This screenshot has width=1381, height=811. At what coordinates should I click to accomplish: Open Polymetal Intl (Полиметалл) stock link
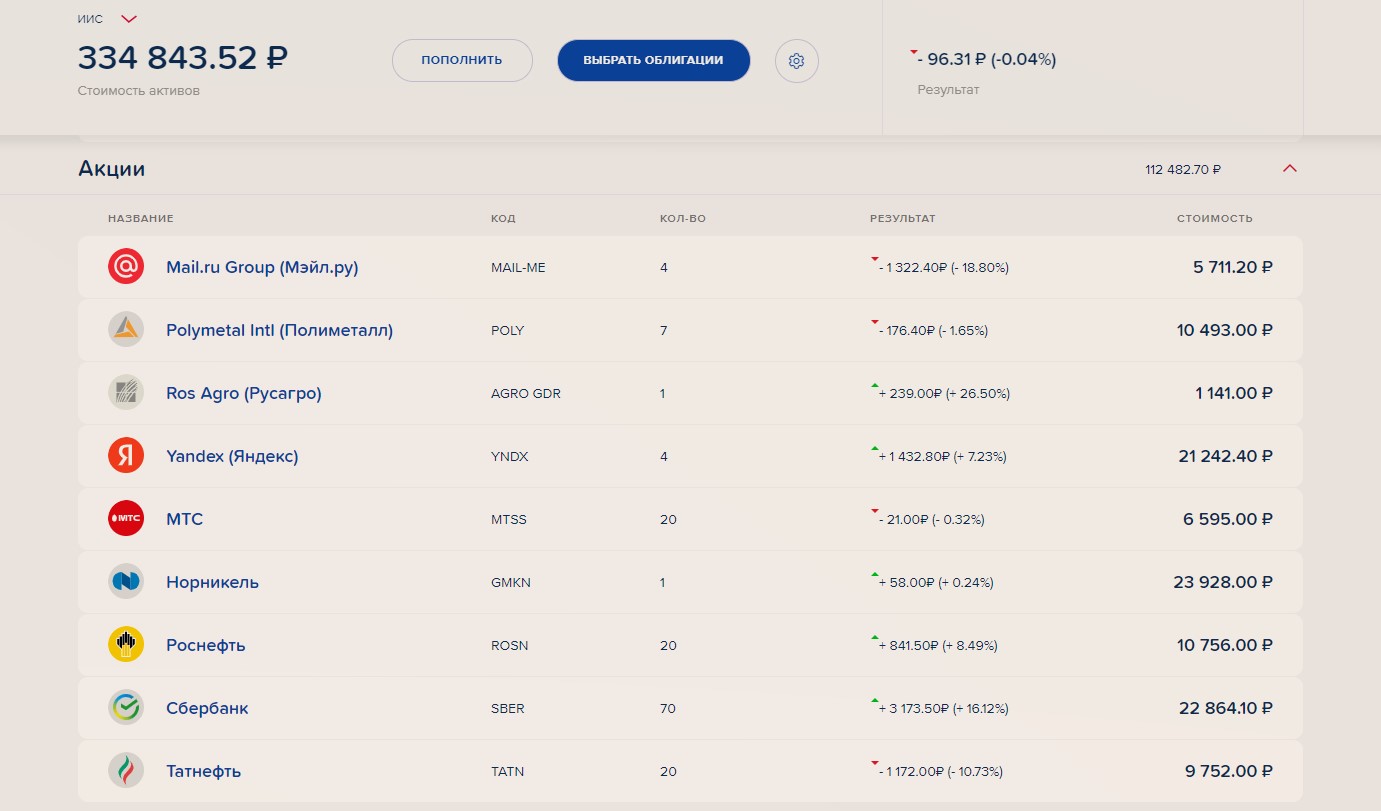point(280,330)
